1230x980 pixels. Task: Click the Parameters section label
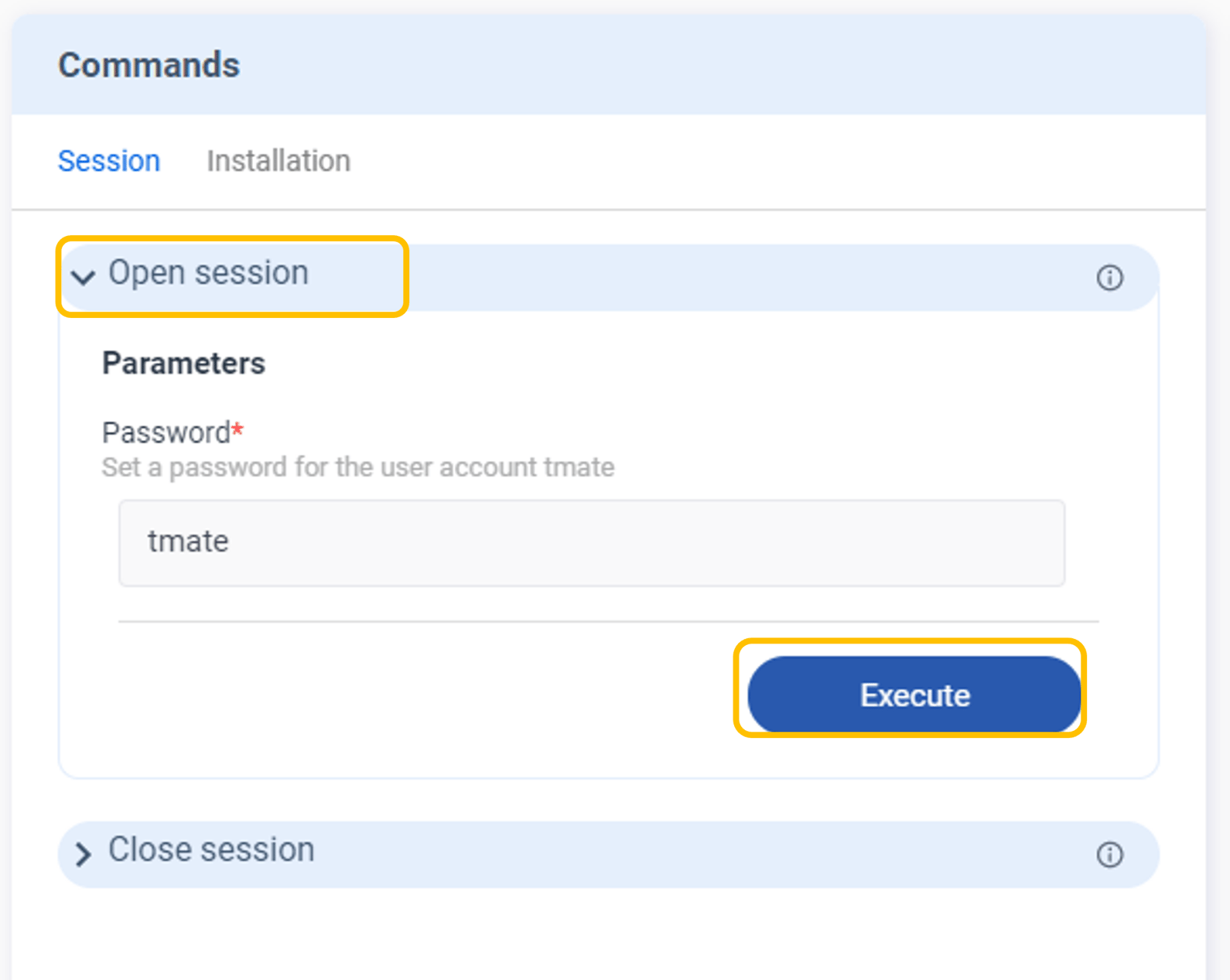click(183, 363)
